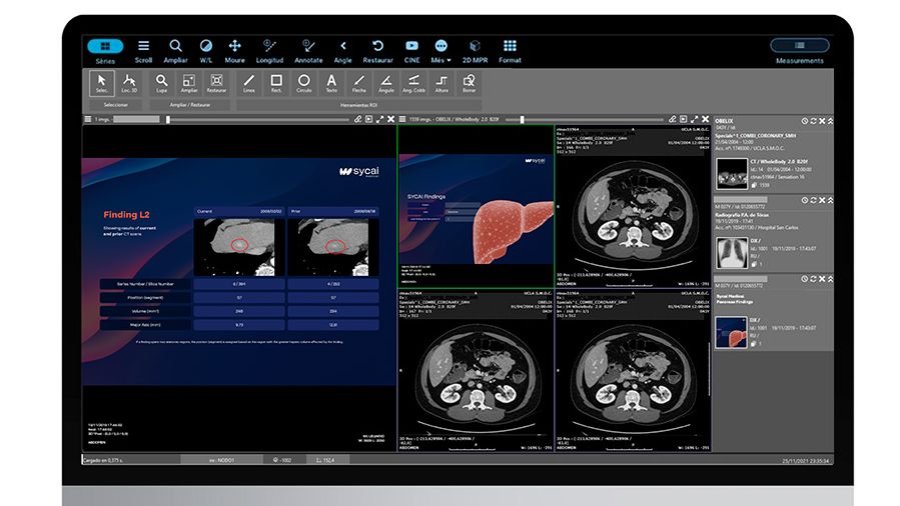This screenshot has width=900, height=506.
Task: Select the Ang. Cobb angle tool
Action: tap(413, 83)
